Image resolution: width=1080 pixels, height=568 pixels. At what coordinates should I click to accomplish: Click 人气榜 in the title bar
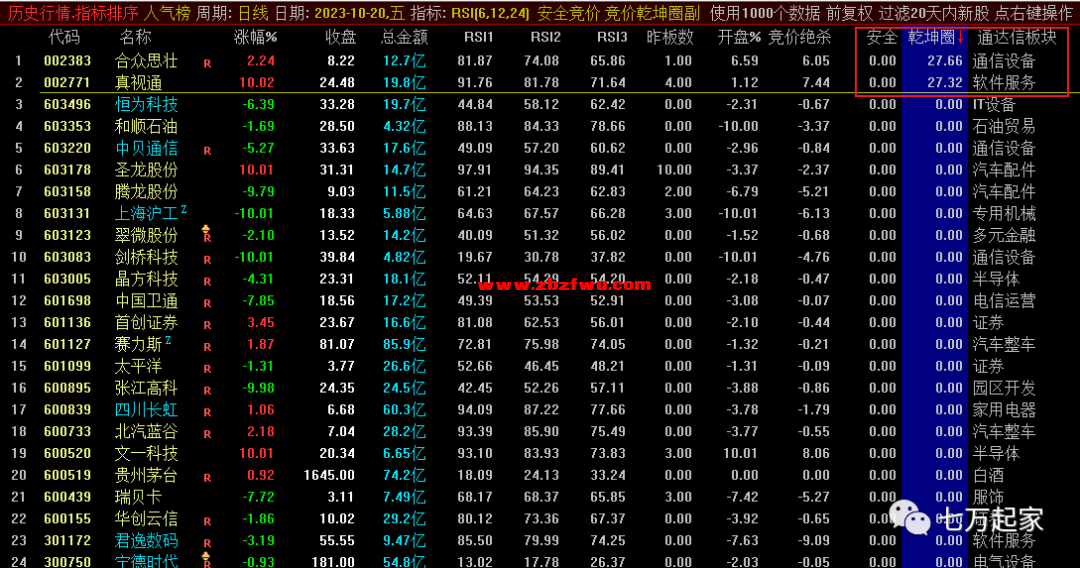167,13
